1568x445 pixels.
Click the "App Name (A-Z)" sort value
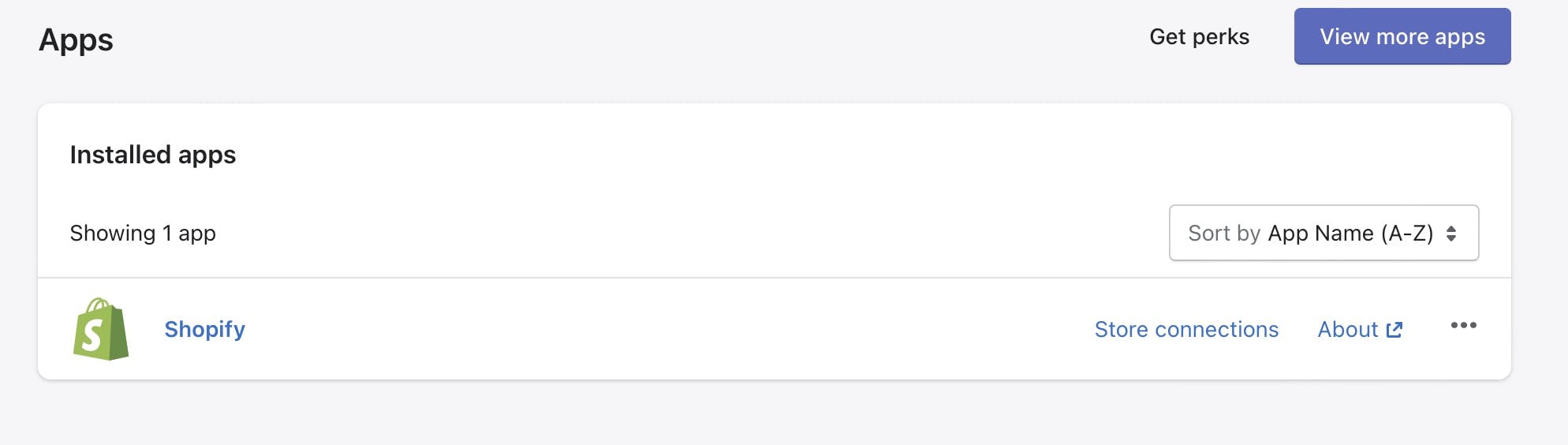coord(1350,234)
